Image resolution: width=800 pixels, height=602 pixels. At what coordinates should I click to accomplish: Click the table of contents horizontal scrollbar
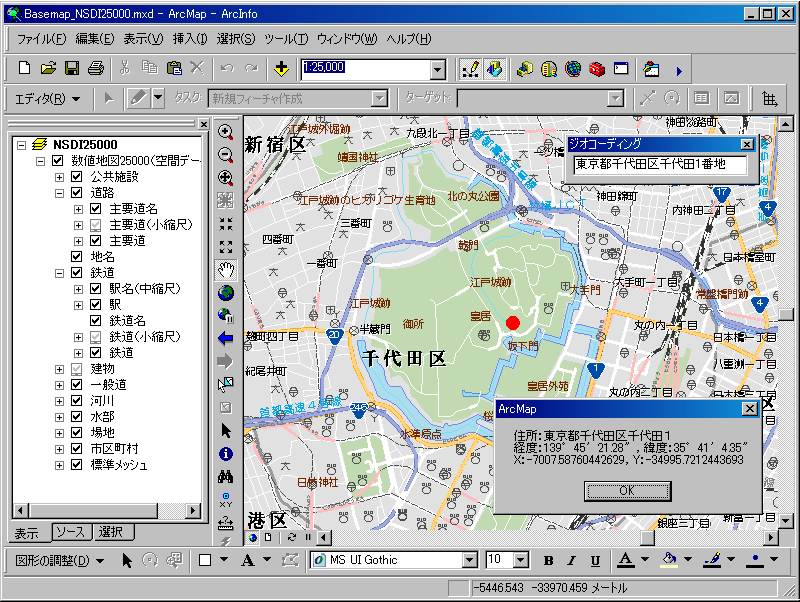pos(106,510)
